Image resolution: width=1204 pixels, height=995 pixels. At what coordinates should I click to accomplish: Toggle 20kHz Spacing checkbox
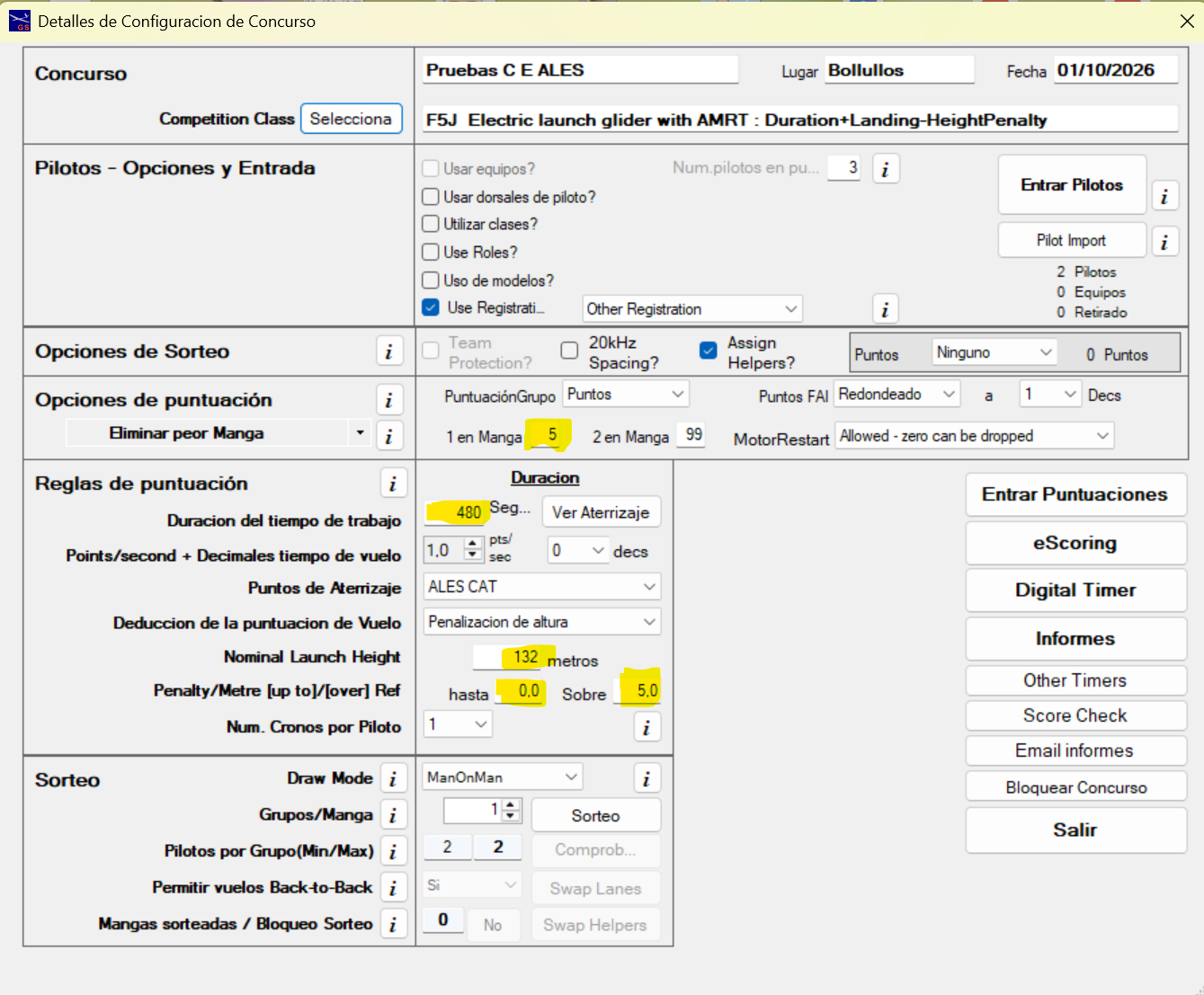pos(569,350)
